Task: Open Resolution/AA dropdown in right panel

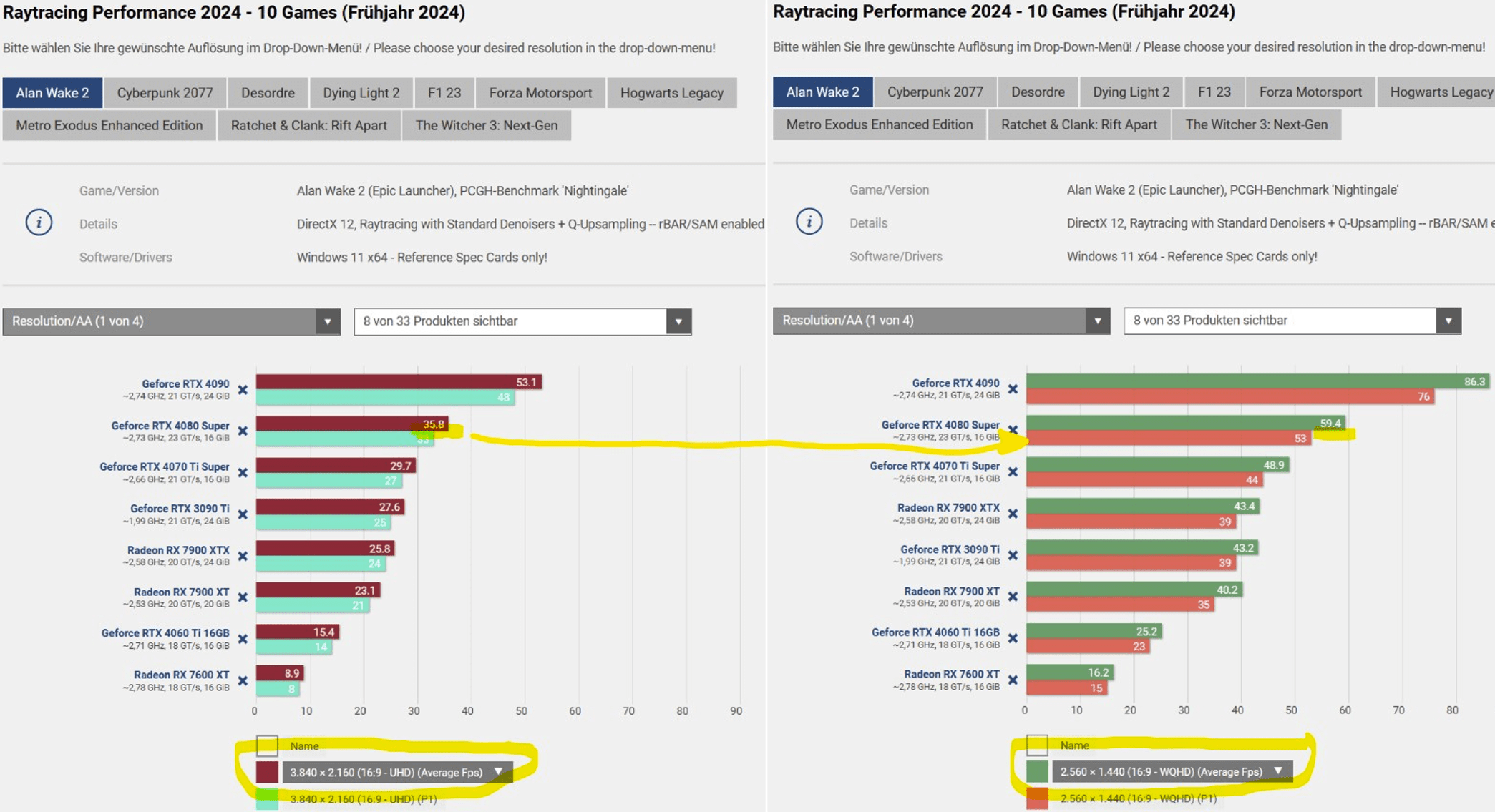Action: [941, 321]
